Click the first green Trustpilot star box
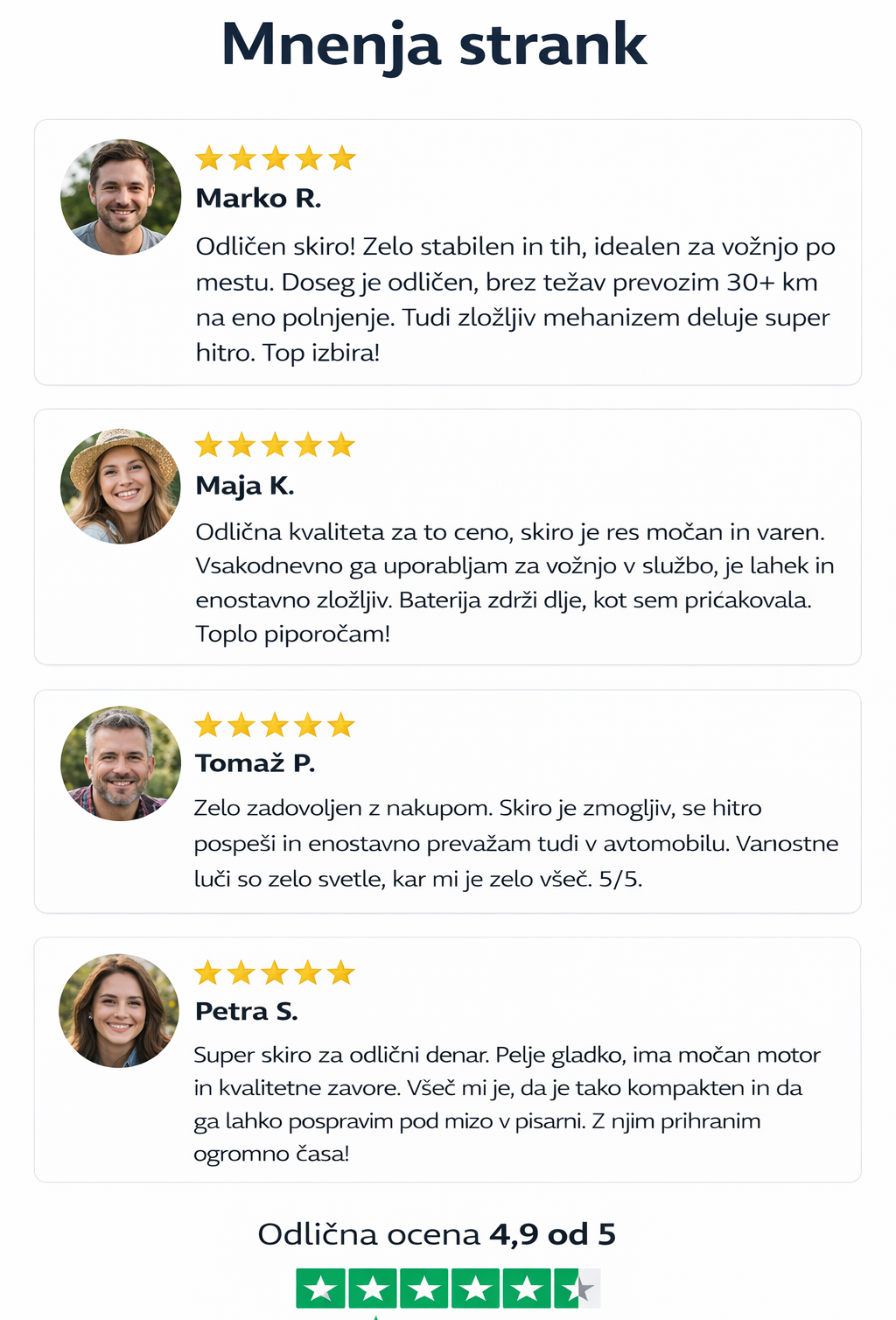 point(321,1288)
